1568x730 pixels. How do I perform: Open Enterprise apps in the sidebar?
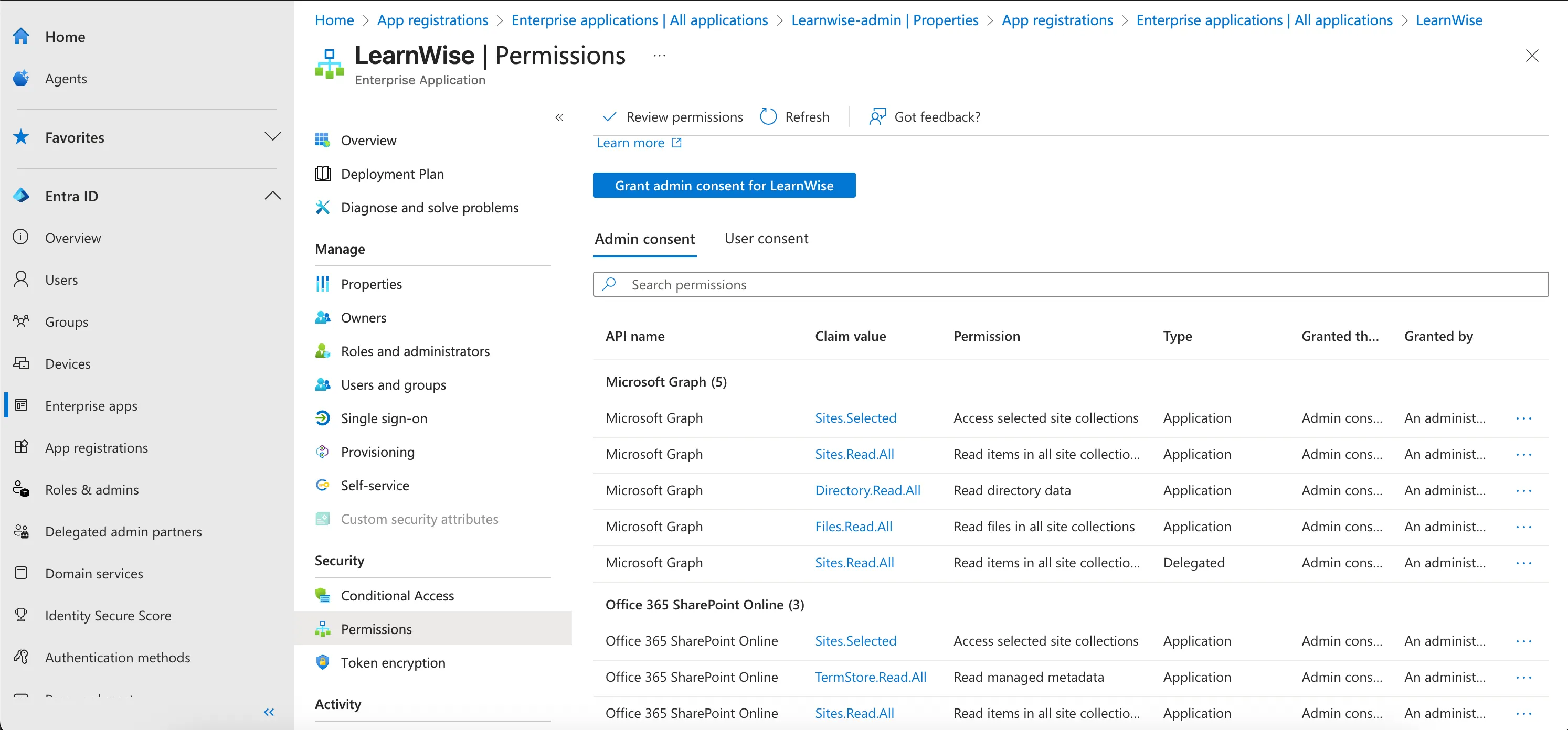(91, 406)
